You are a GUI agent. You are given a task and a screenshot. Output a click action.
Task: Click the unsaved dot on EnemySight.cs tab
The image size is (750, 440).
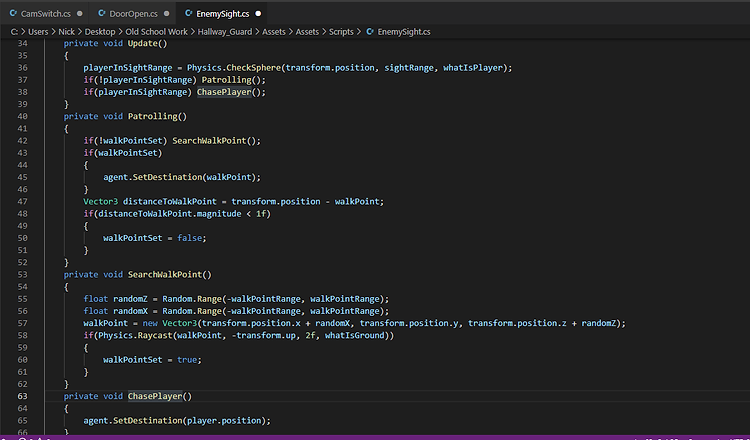coord(258,14)
